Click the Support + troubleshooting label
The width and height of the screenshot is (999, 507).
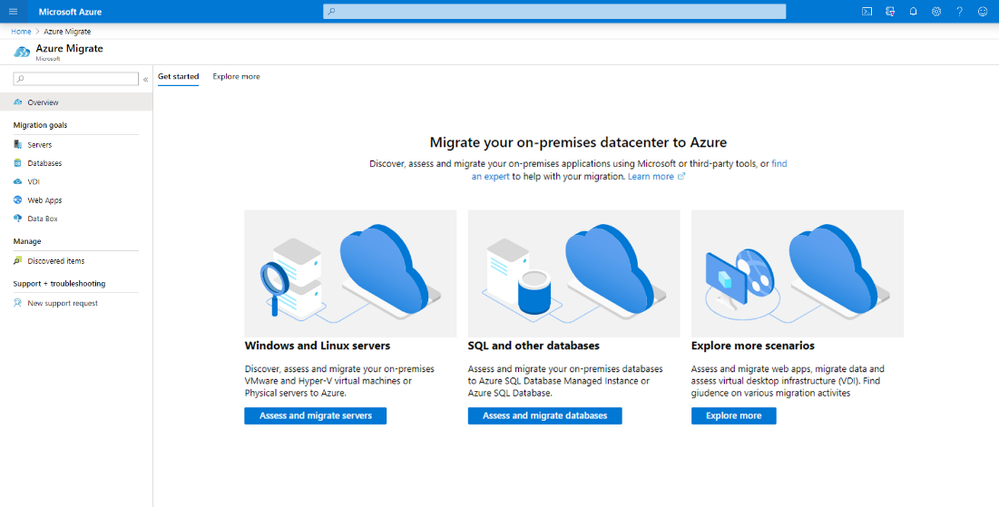59,284
